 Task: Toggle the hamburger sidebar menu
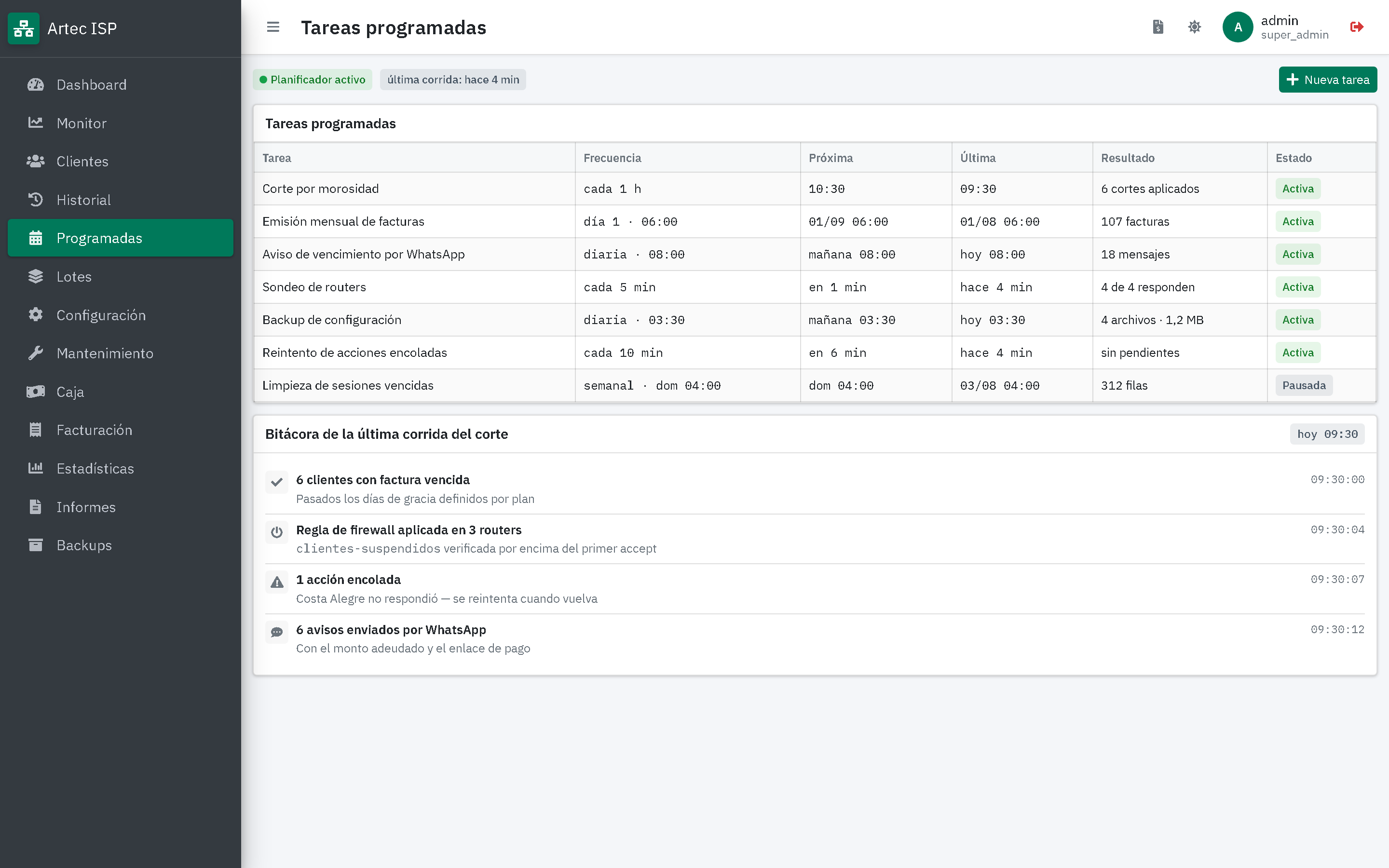click(x=273, y=27)
